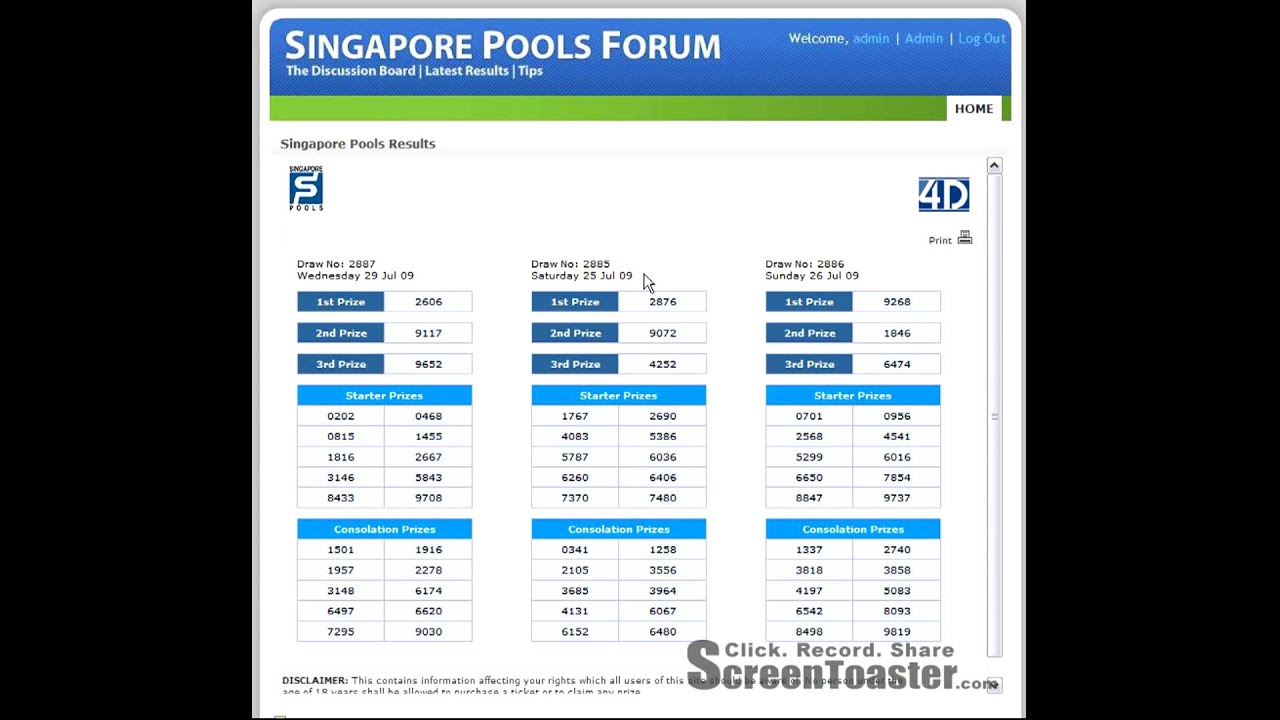Select consolation prize number 1501
Viewport: 1280px width, 720px height.
pyautogui.click(x=341, y=550)
